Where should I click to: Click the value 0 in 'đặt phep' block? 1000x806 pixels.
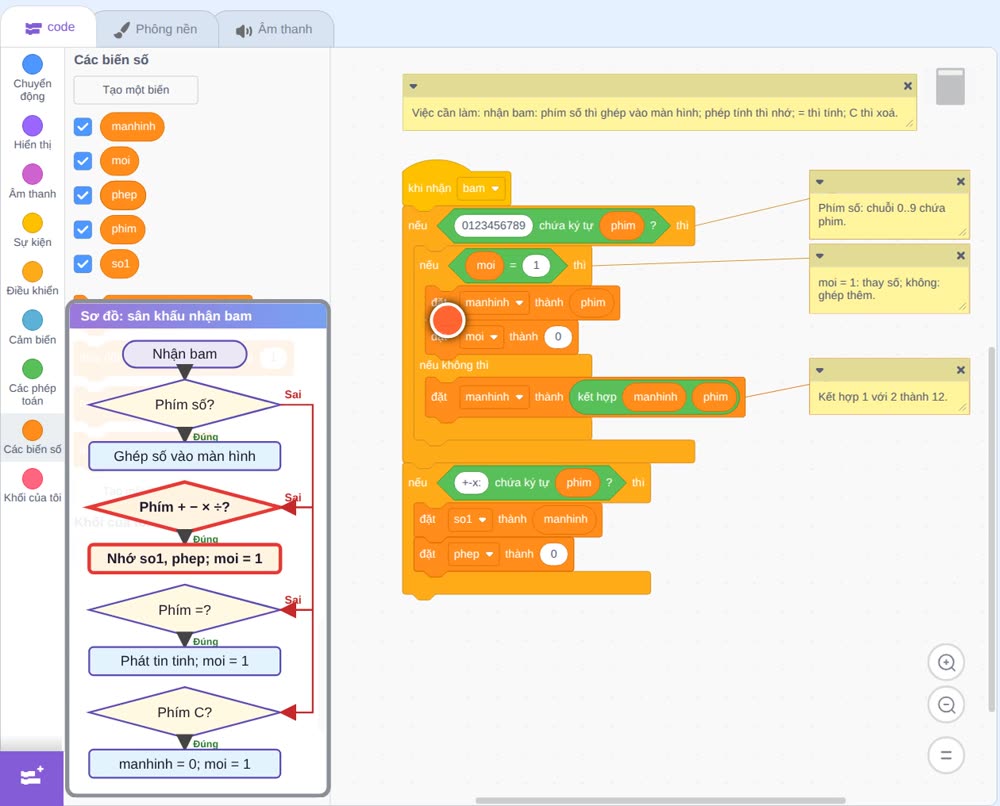(x=554, y=554)
